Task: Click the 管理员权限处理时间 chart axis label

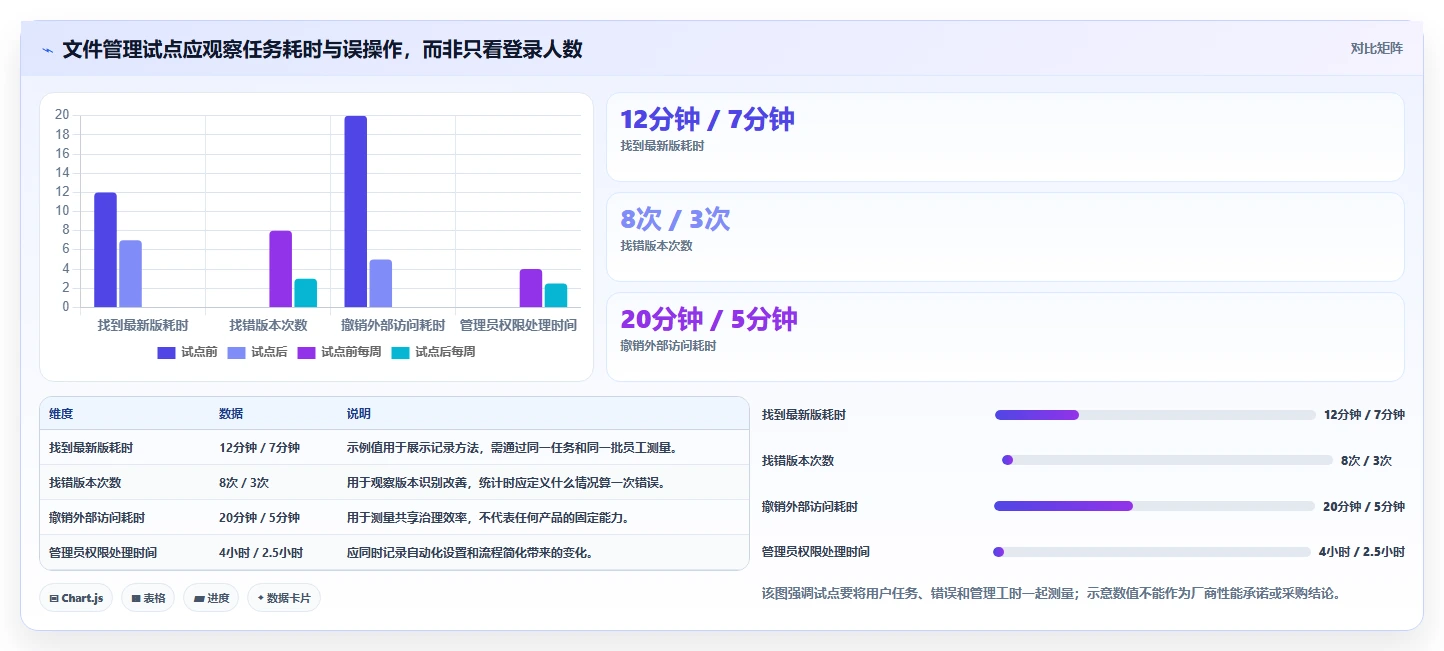Action: coord(518,326)
